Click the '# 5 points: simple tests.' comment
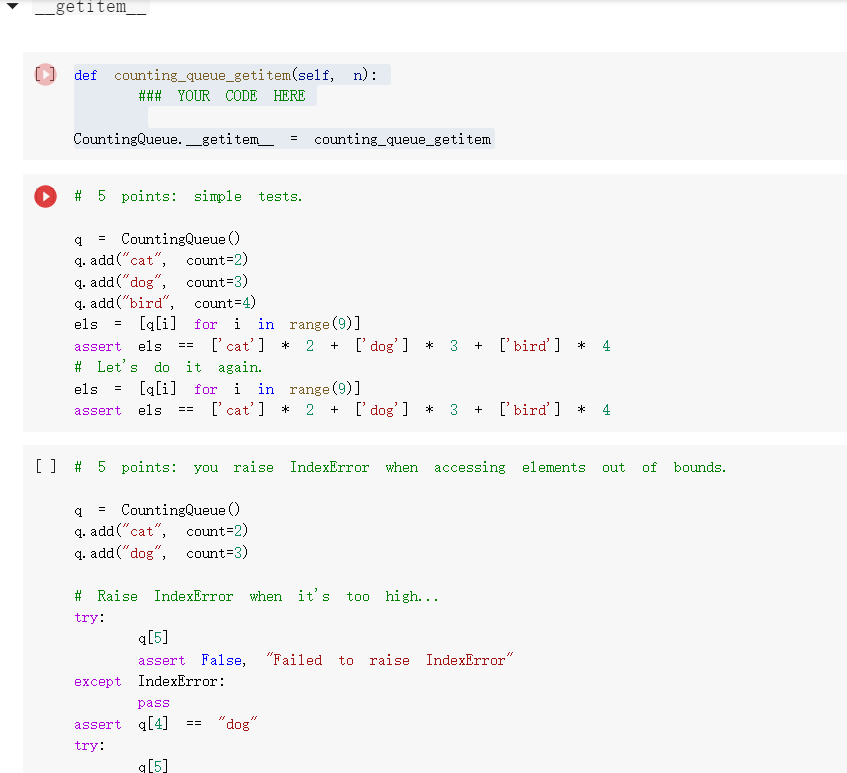Image resolution: width=847 pixels, height=773 pixels. [189, 197]
